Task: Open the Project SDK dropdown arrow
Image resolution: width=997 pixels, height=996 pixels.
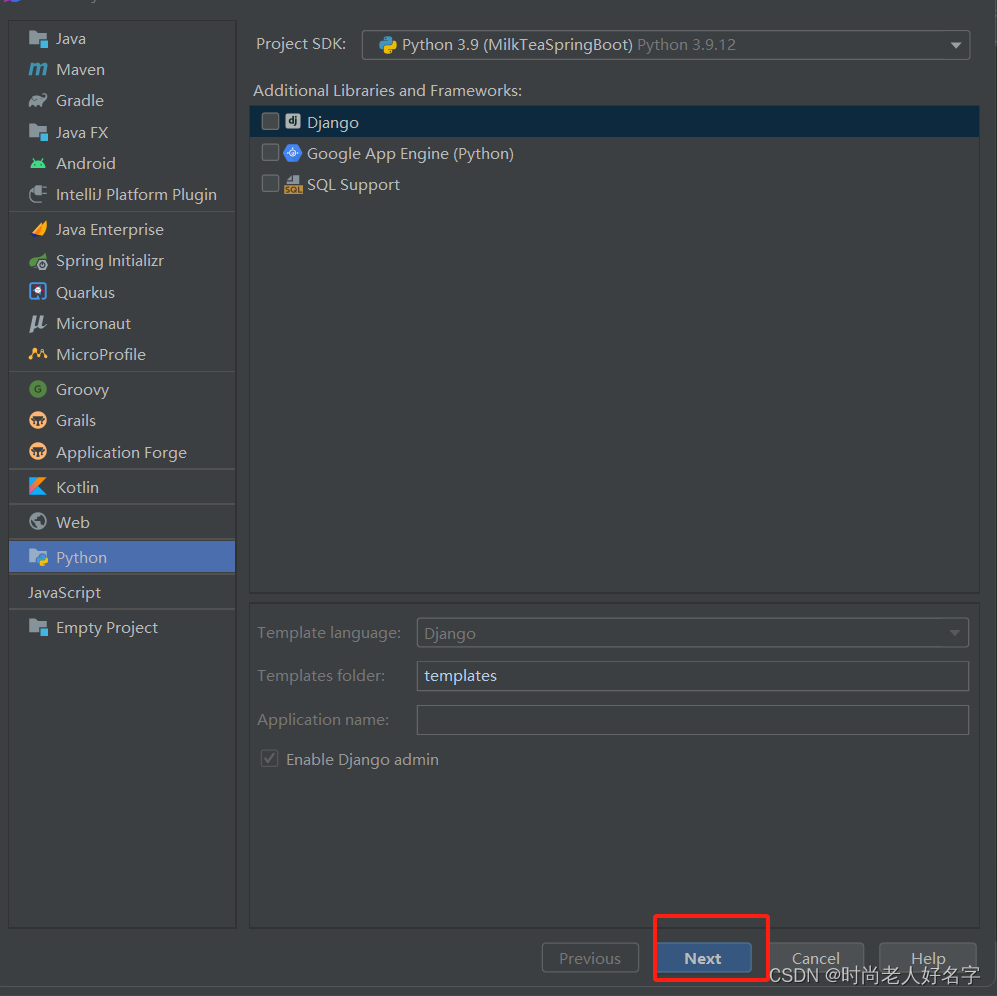Action: point(955,45)
